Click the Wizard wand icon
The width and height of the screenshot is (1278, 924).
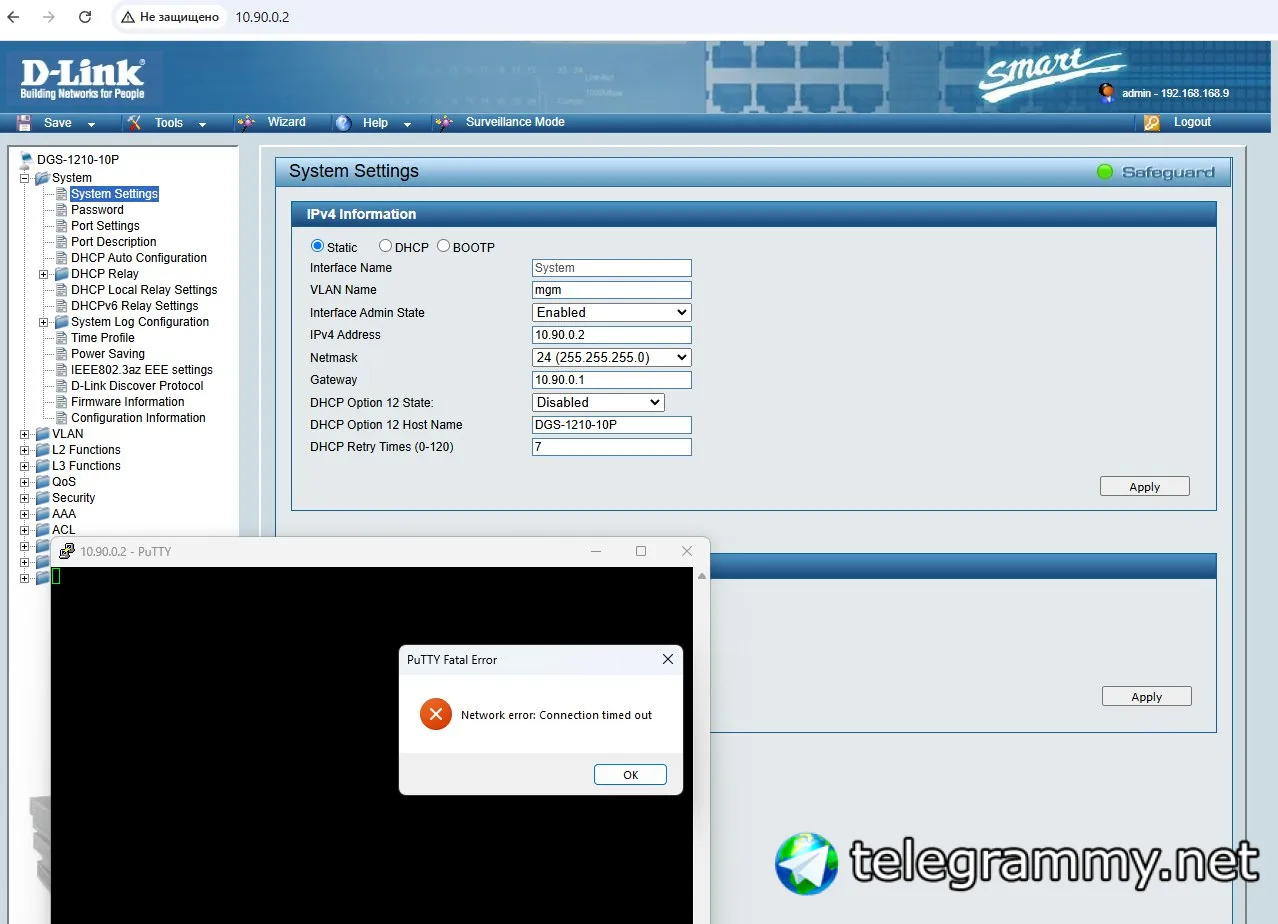click(246, 122)
